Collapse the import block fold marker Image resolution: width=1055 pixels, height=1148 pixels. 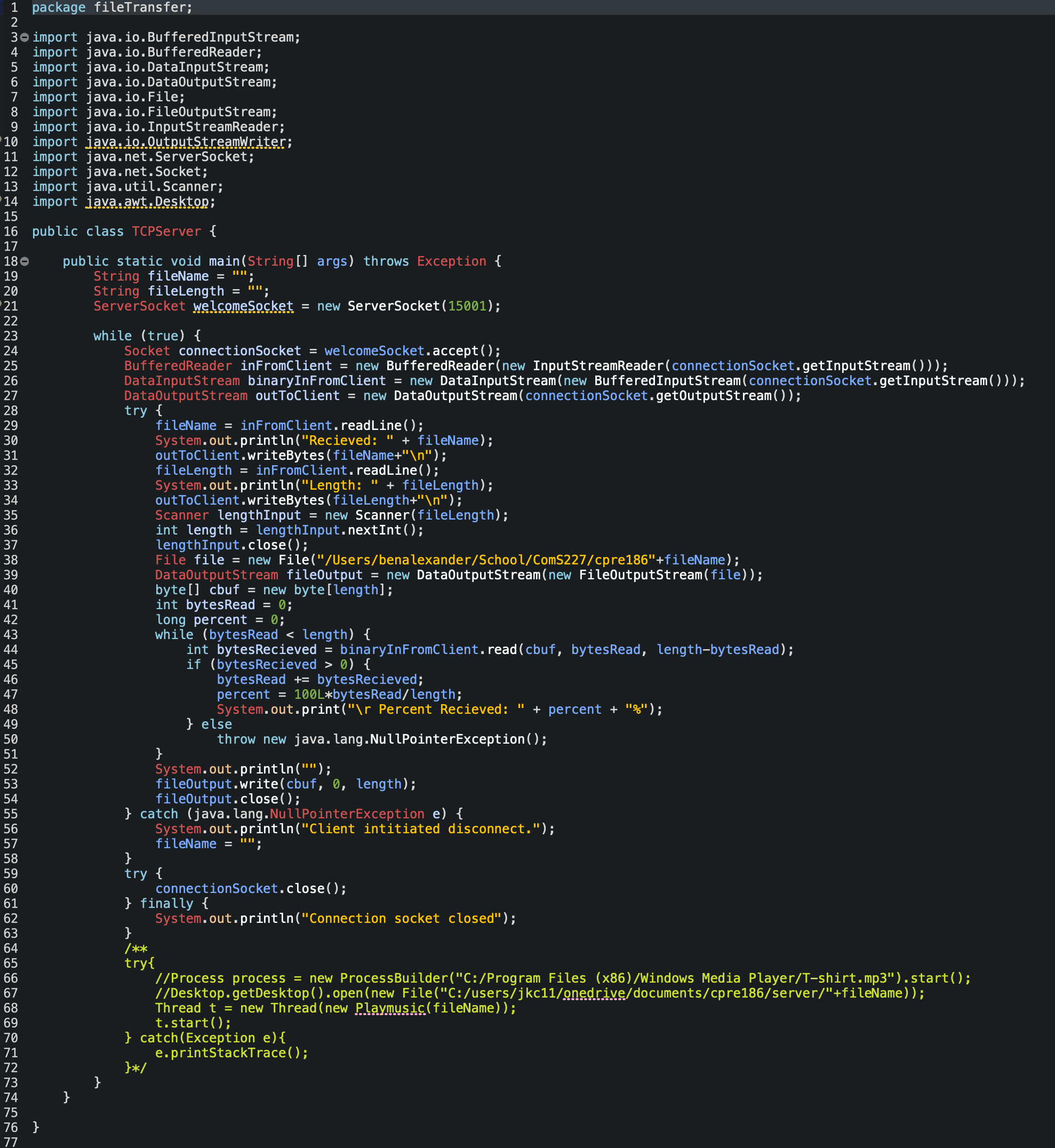(x=25, y=38)
